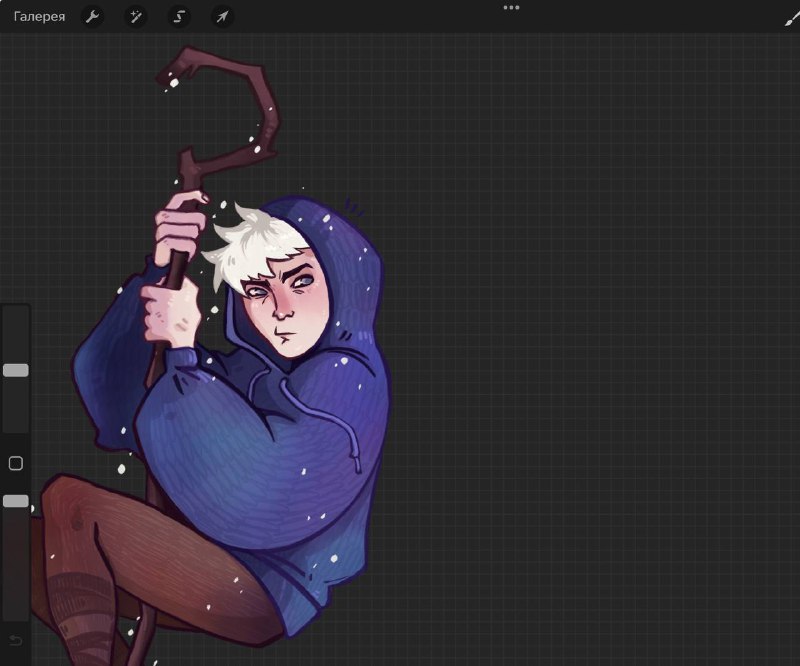
Task: Open the Галерея gallery view
Action: coord(39,16)
